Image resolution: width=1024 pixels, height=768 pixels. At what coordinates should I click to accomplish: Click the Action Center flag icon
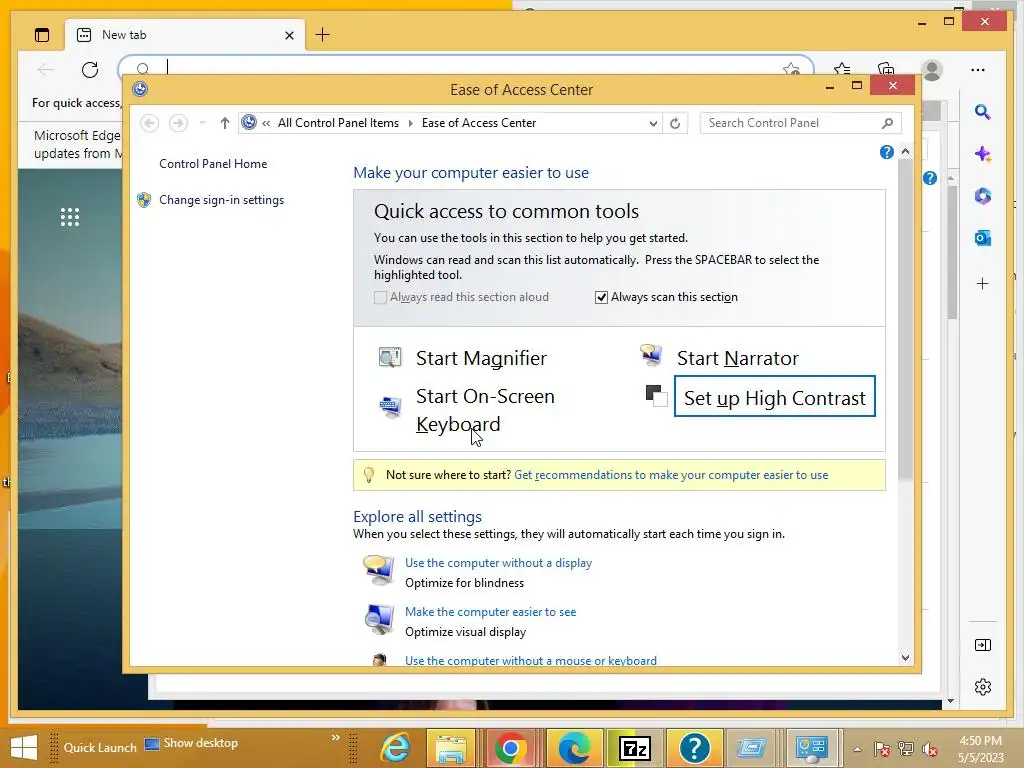882,749
